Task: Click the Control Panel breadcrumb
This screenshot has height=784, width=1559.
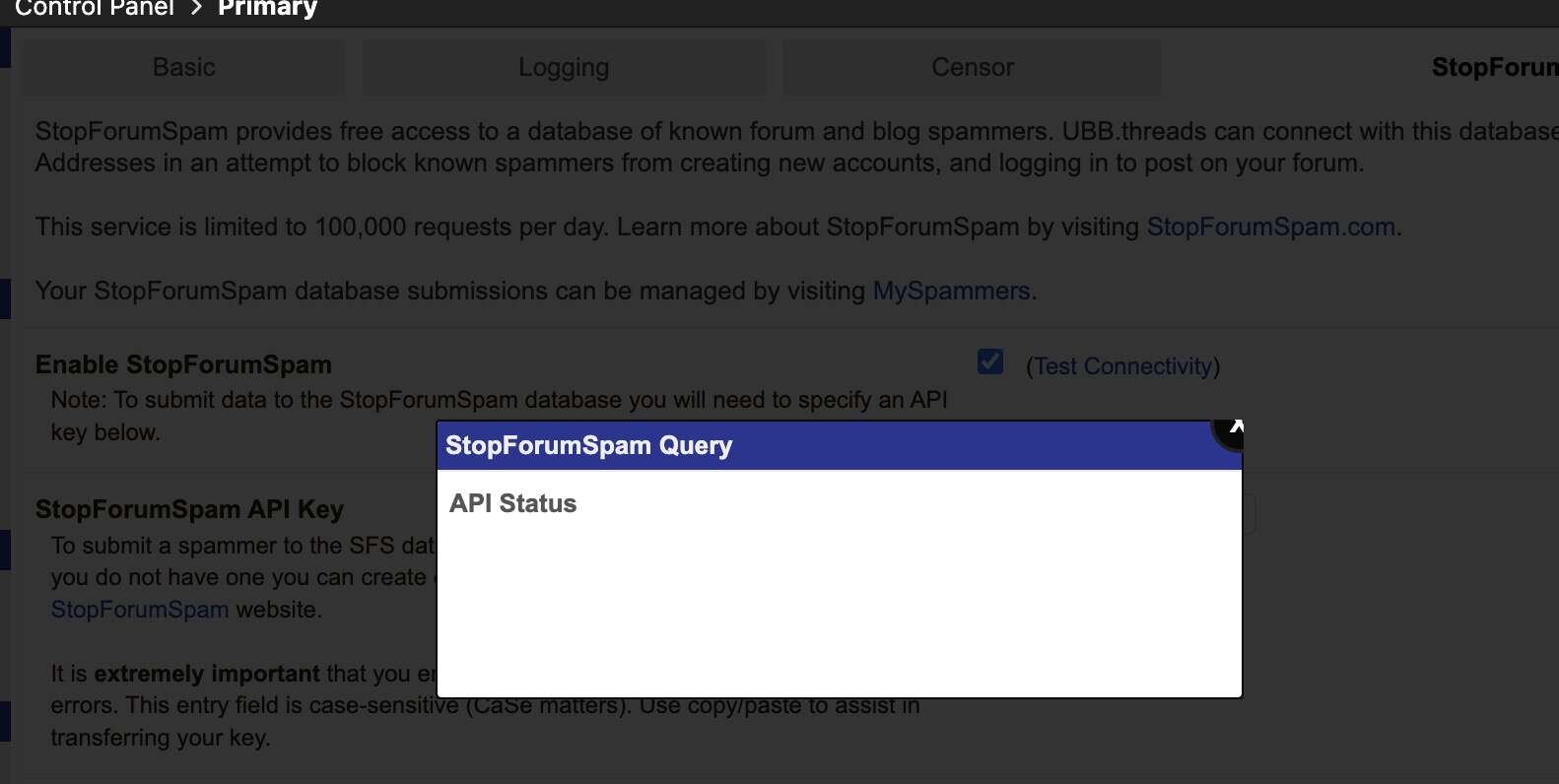Action: point(95,8)
